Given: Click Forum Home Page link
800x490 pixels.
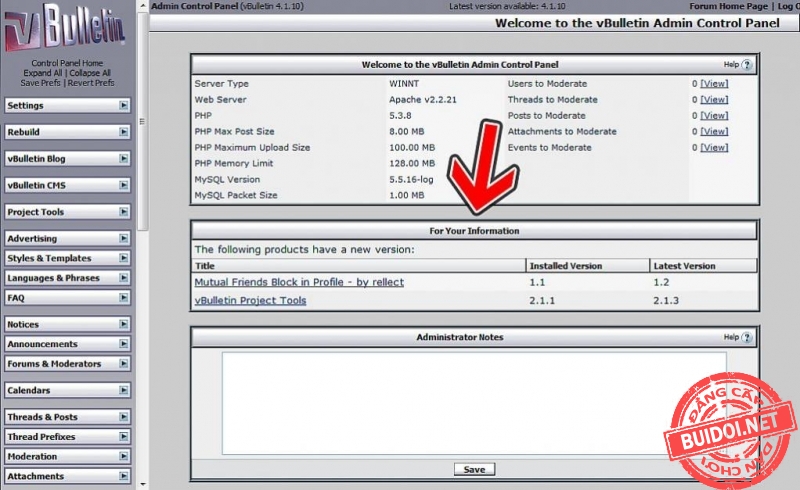Looking at the screenshot, I should click(x=726, y=6).
